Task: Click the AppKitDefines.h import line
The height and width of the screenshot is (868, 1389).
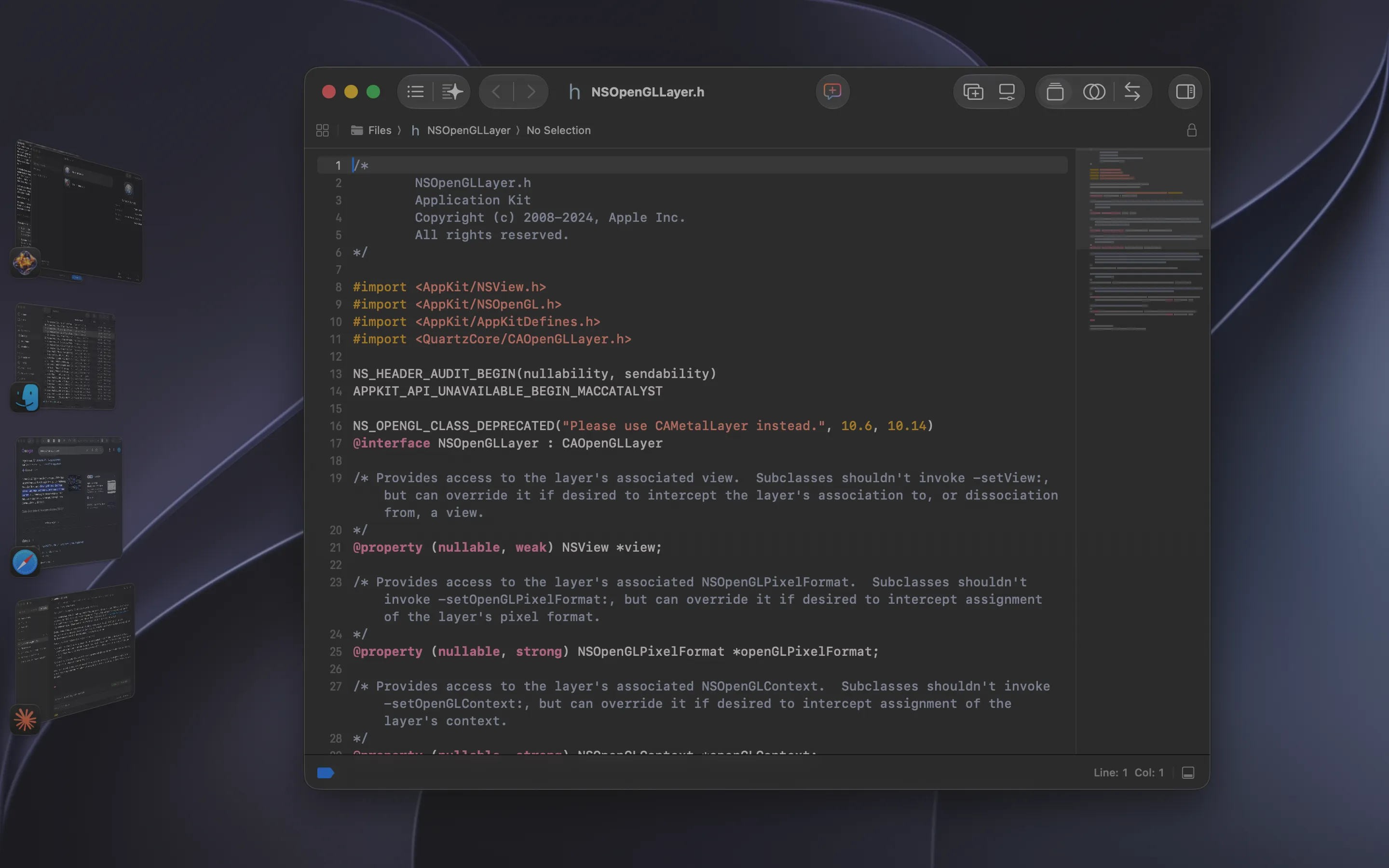Action: (477, 322)
